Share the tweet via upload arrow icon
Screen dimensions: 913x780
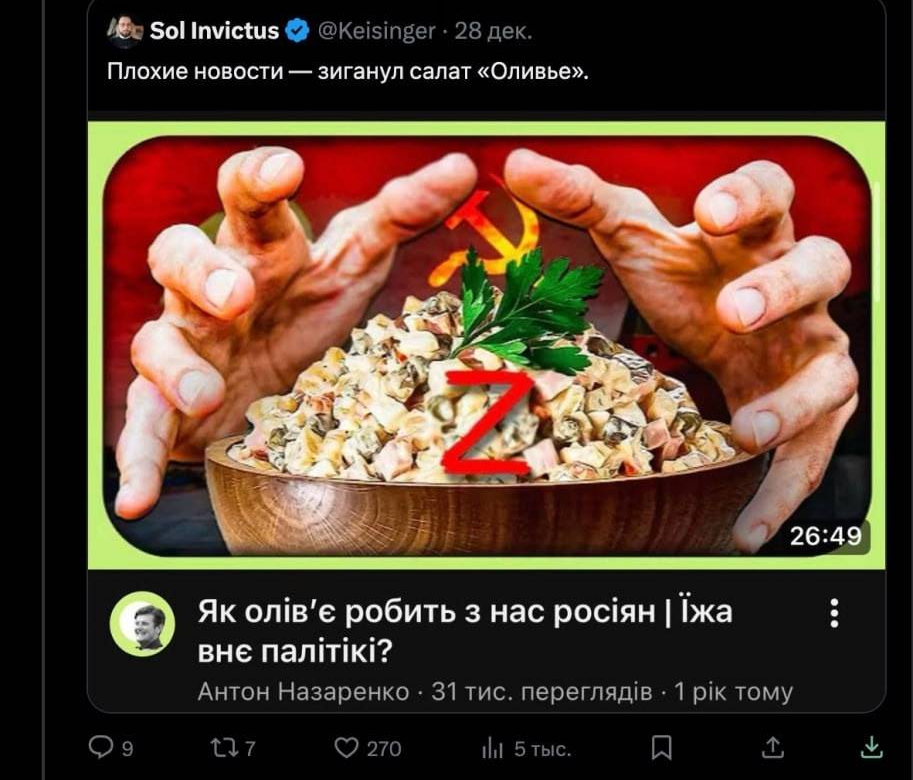point(773,747)
